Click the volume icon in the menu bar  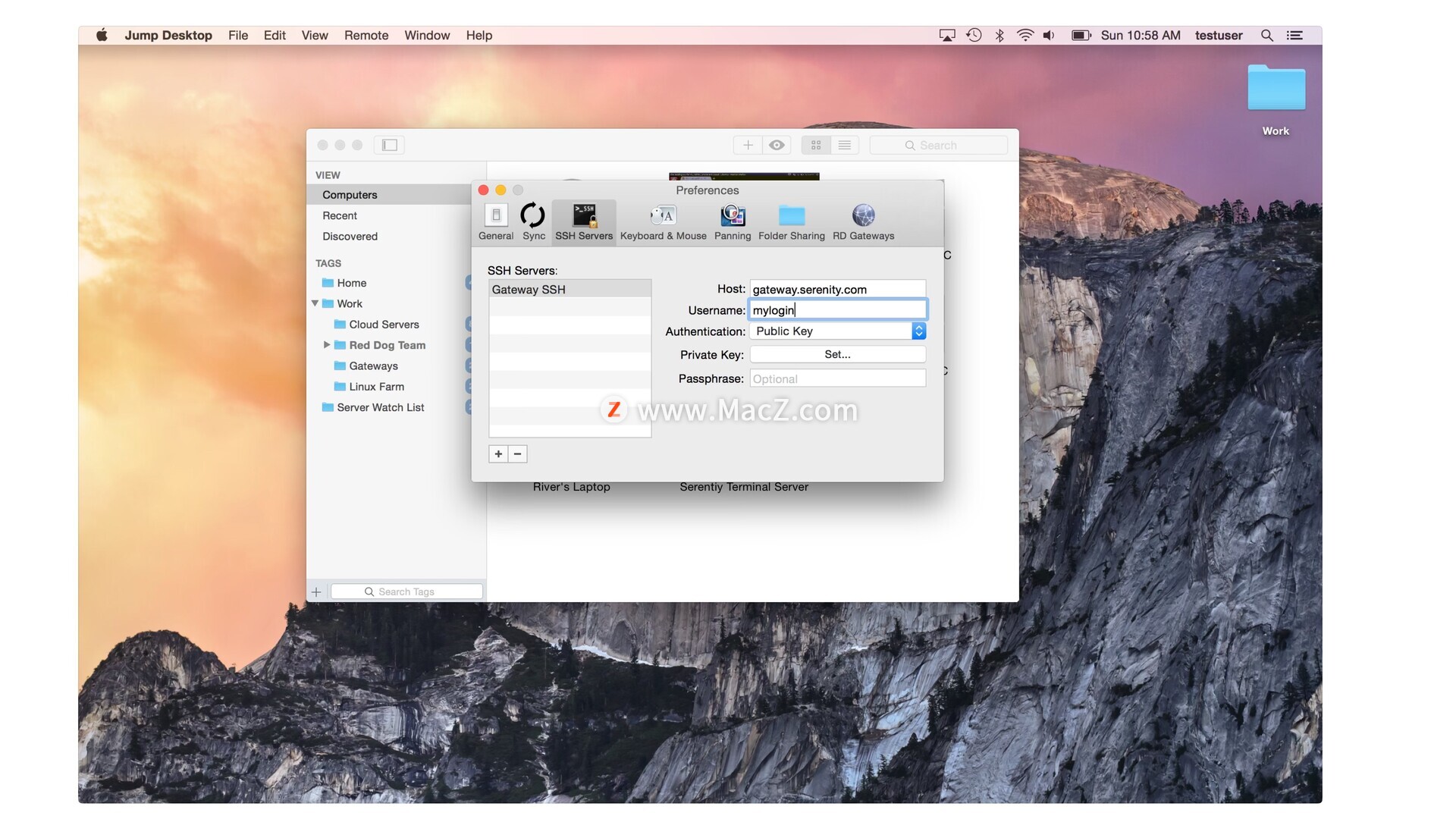1049,35
